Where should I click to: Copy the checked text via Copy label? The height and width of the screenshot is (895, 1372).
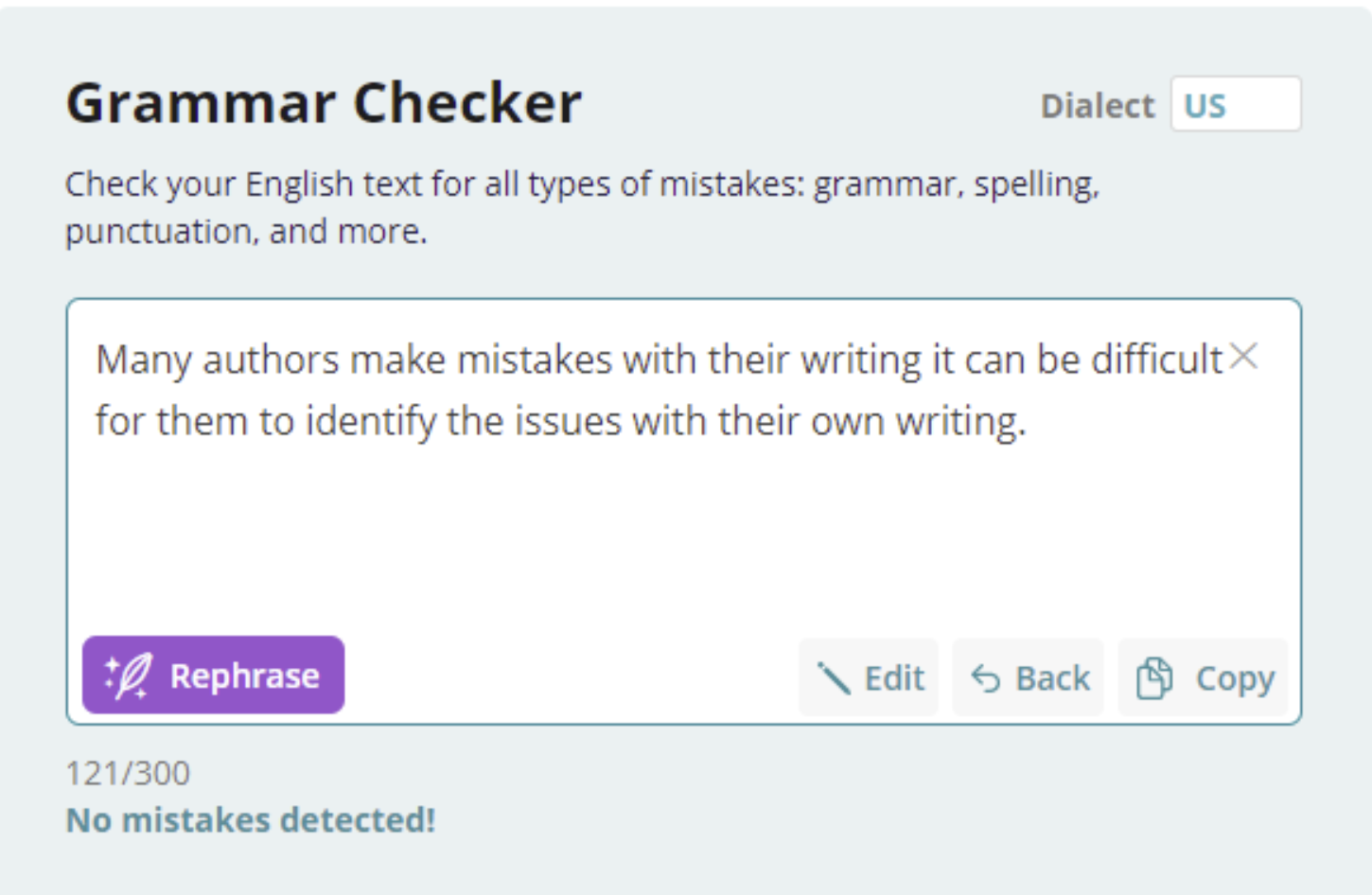1236,679
